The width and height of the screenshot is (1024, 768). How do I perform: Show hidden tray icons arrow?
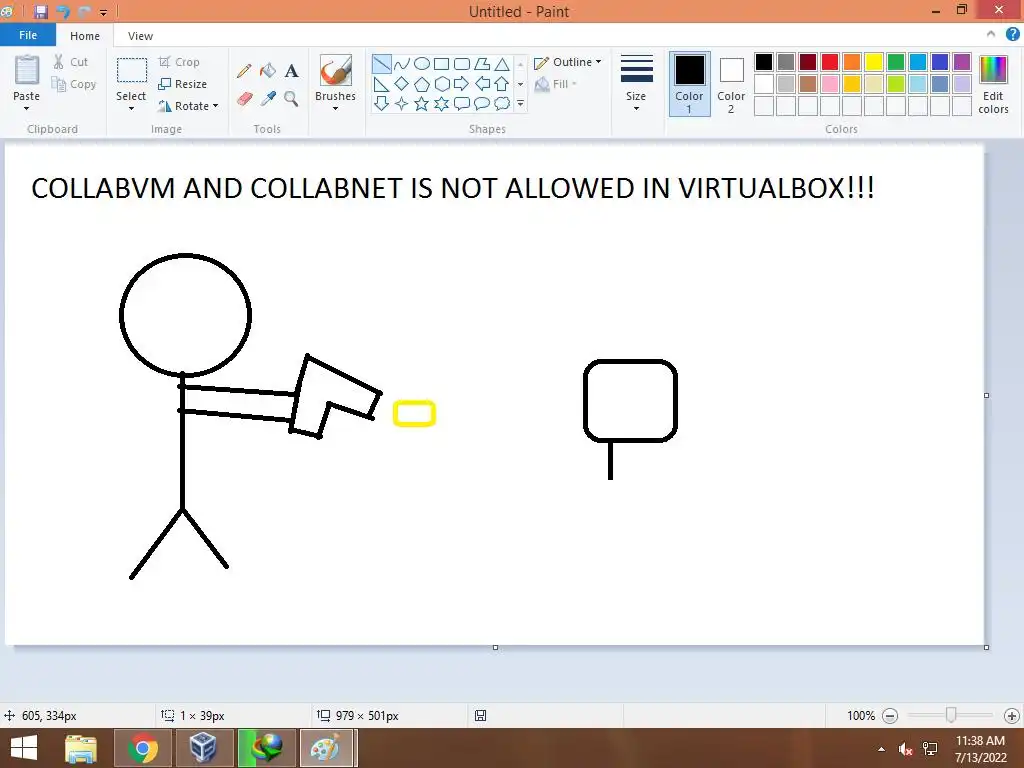(882, 749)
